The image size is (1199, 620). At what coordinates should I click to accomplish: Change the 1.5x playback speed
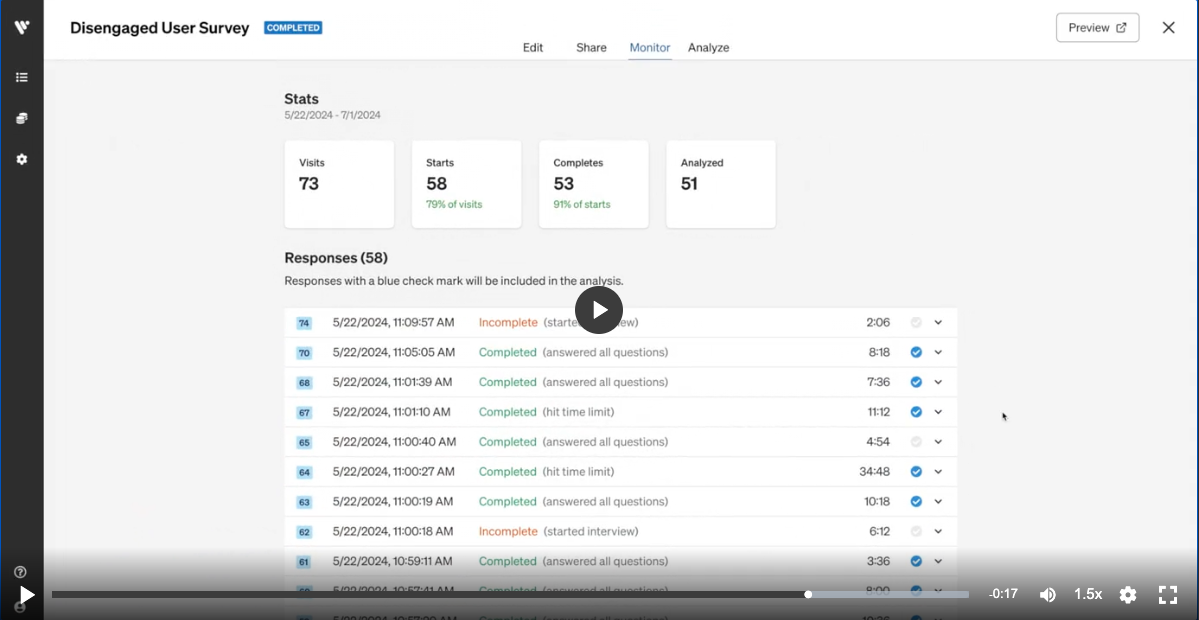[1088, 594]
